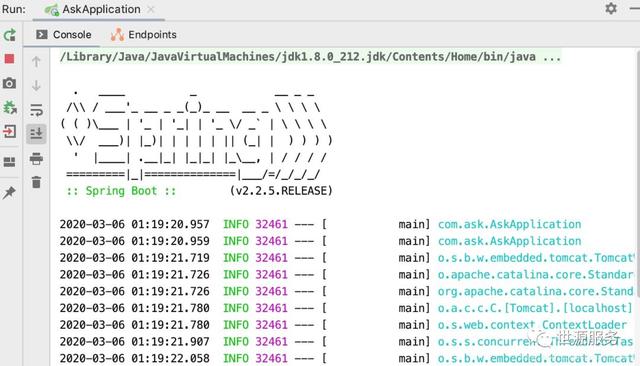Go up the stack trace with the up arrow
The image size is (640, 366).
(36, 62)
